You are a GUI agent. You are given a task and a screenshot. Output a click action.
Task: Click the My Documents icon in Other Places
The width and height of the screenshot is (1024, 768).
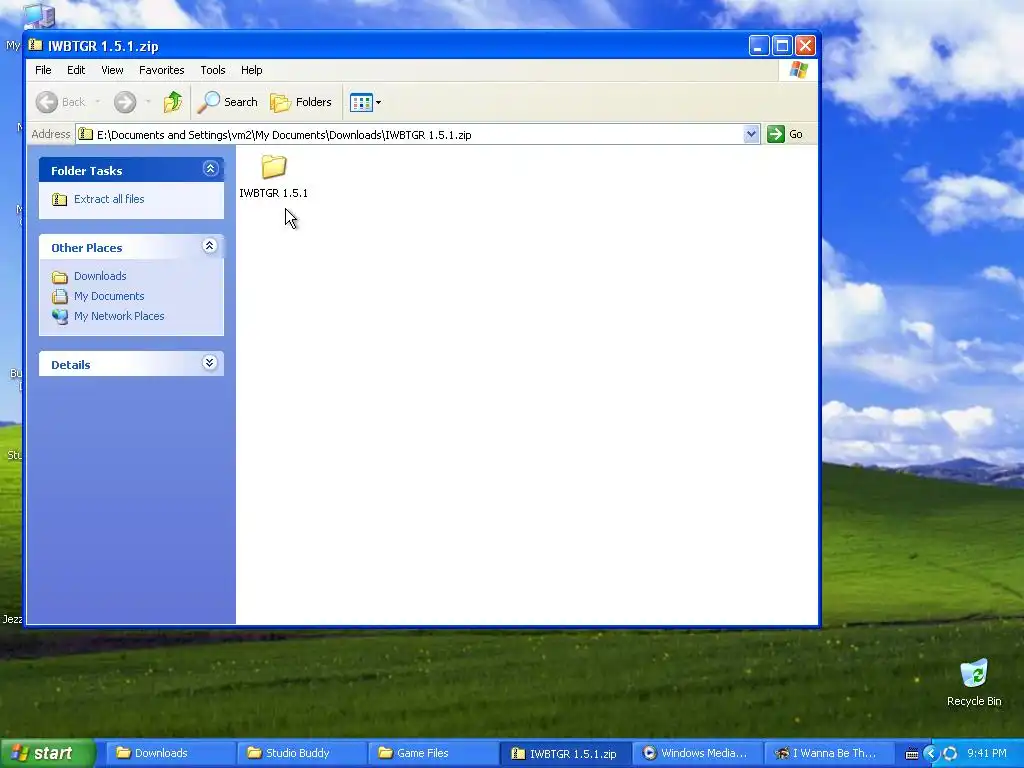point(59,296)
